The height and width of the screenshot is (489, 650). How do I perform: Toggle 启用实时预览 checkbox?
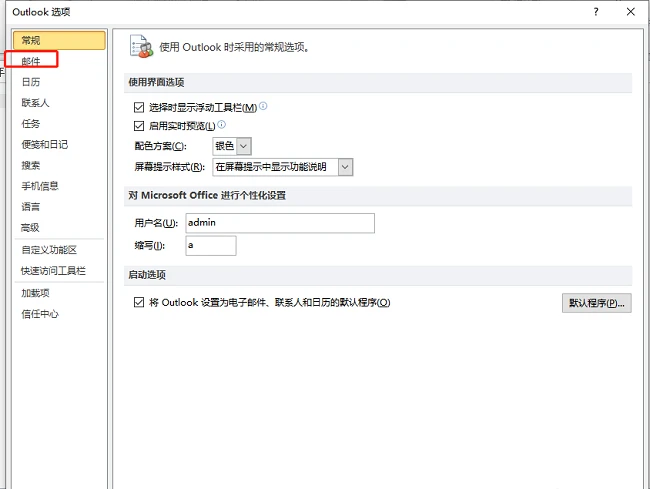click(x=139, y=126)
